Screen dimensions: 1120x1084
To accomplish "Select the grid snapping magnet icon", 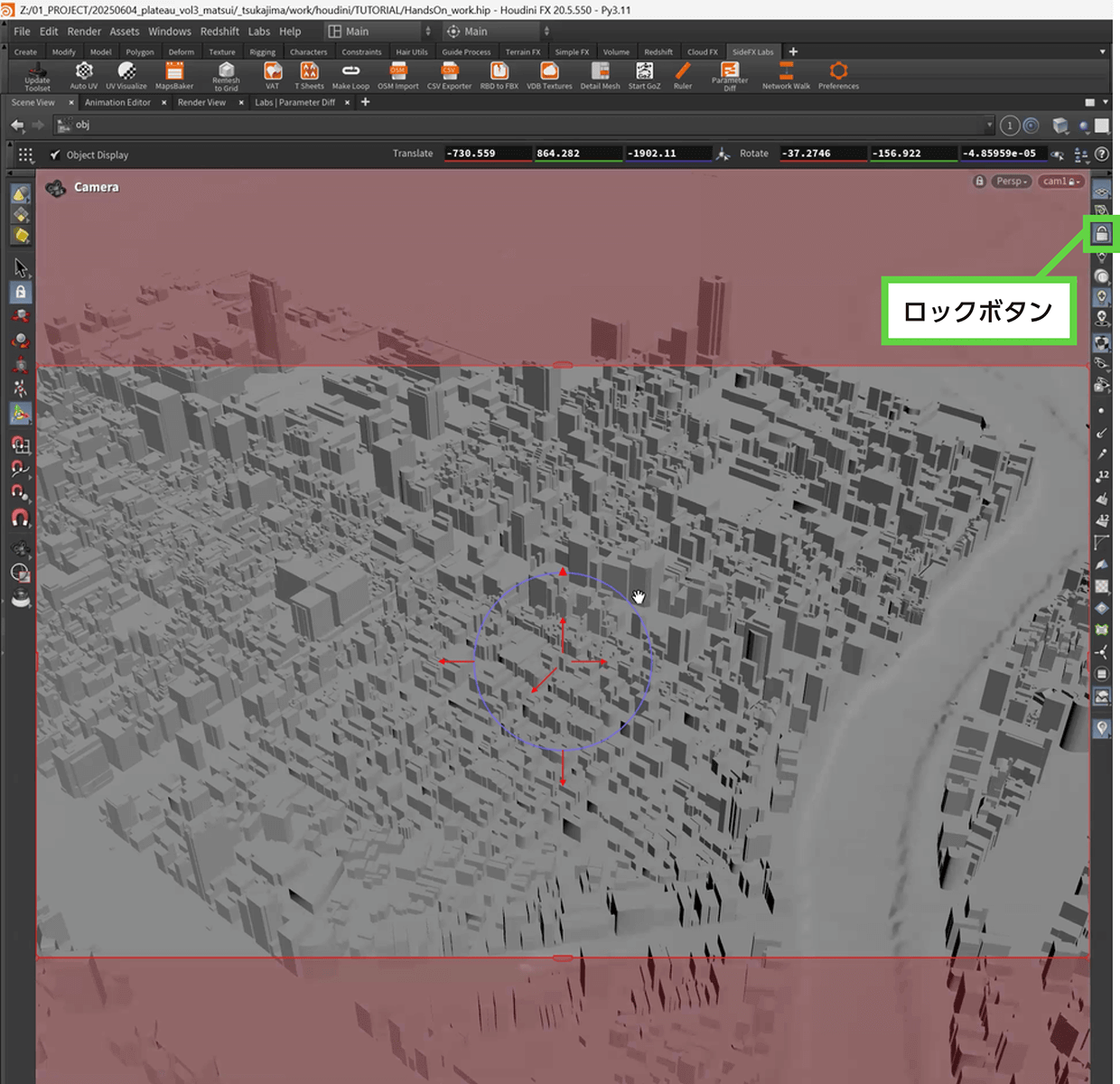I will pos(20,444).
